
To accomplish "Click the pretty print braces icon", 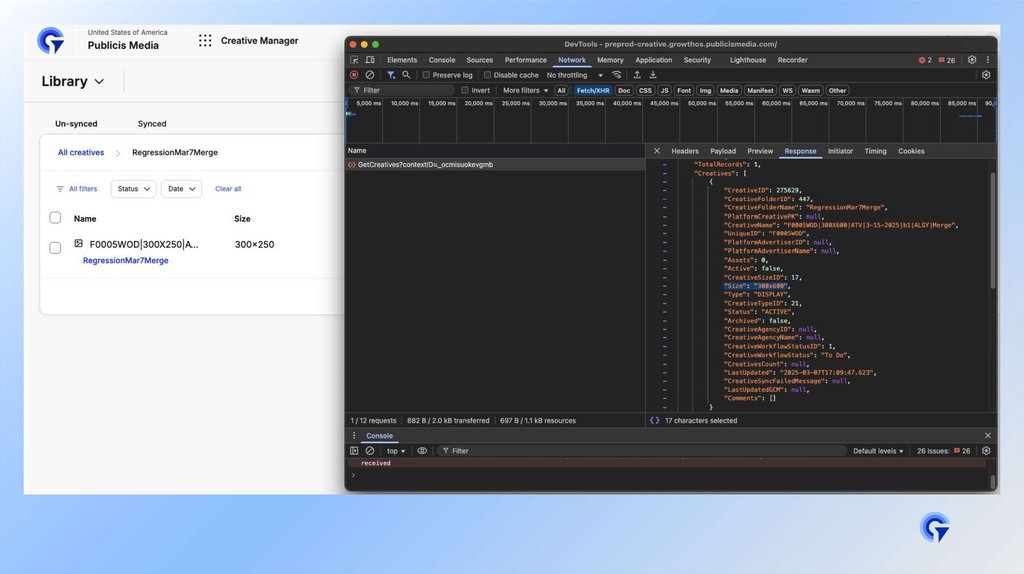I will 654,421.
